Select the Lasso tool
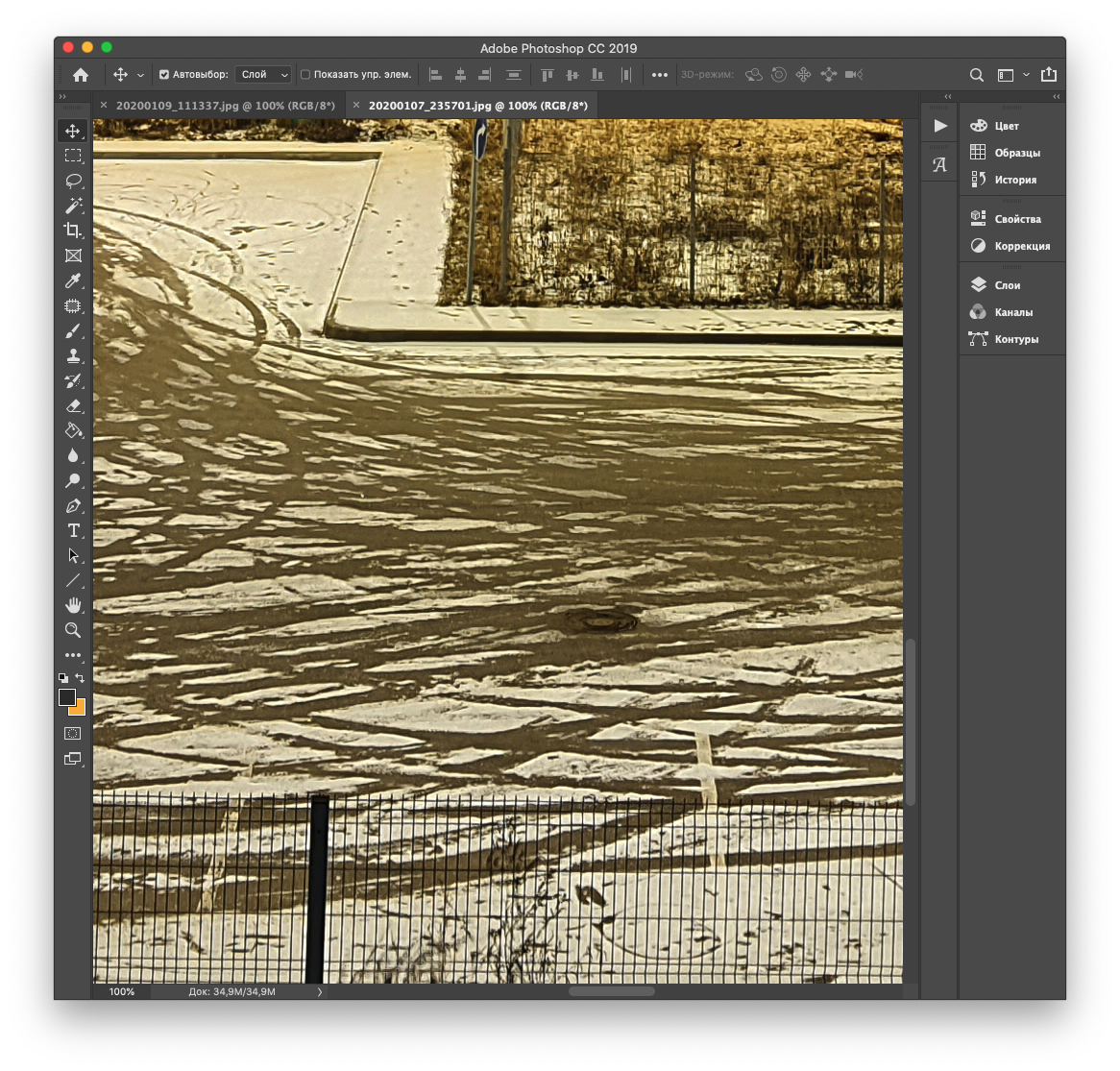Viewport: 1120px width, 1071px height. [73, 181]
